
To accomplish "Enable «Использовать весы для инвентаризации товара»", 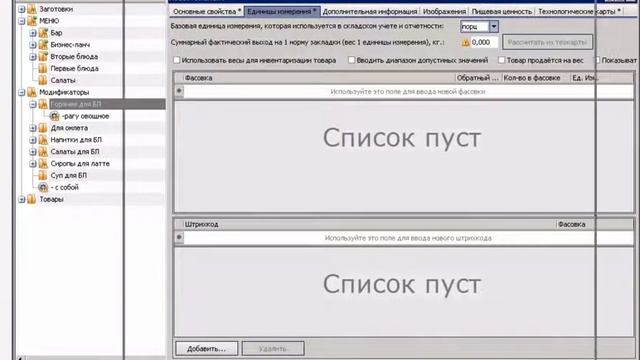I will pos(176,60).
